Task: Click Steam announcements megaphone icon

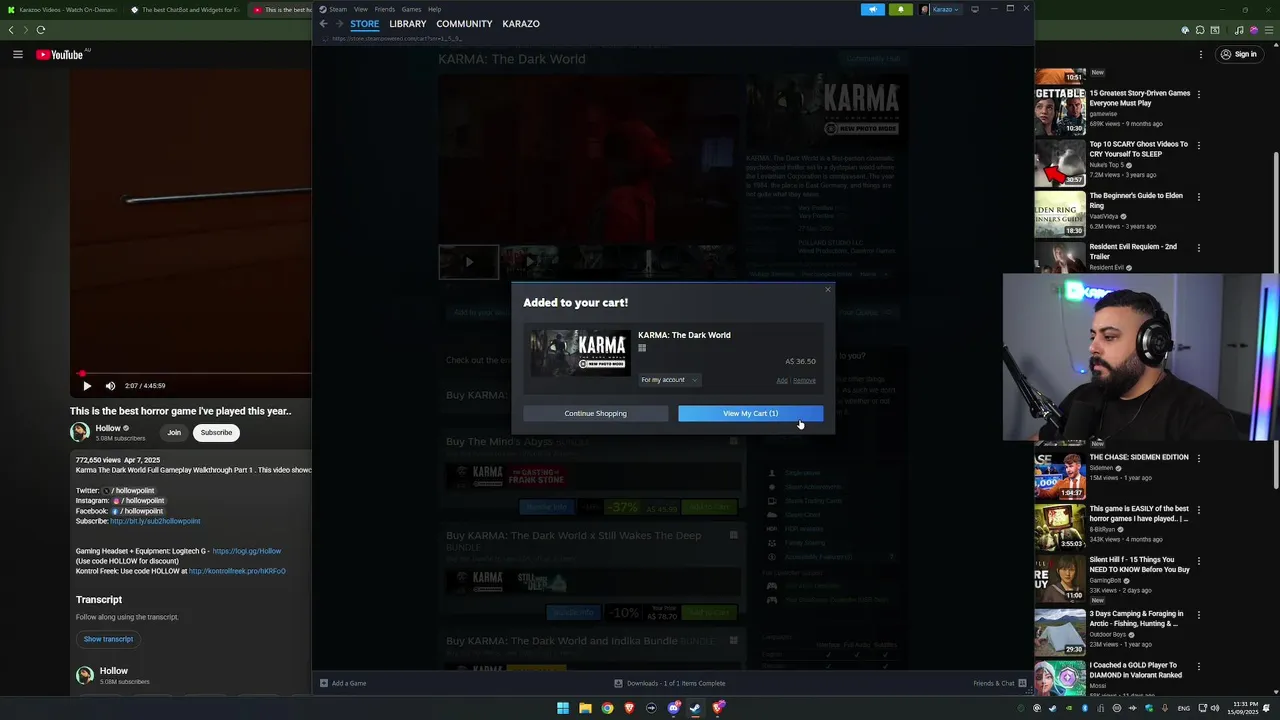Action: click(x=873, y=9)
